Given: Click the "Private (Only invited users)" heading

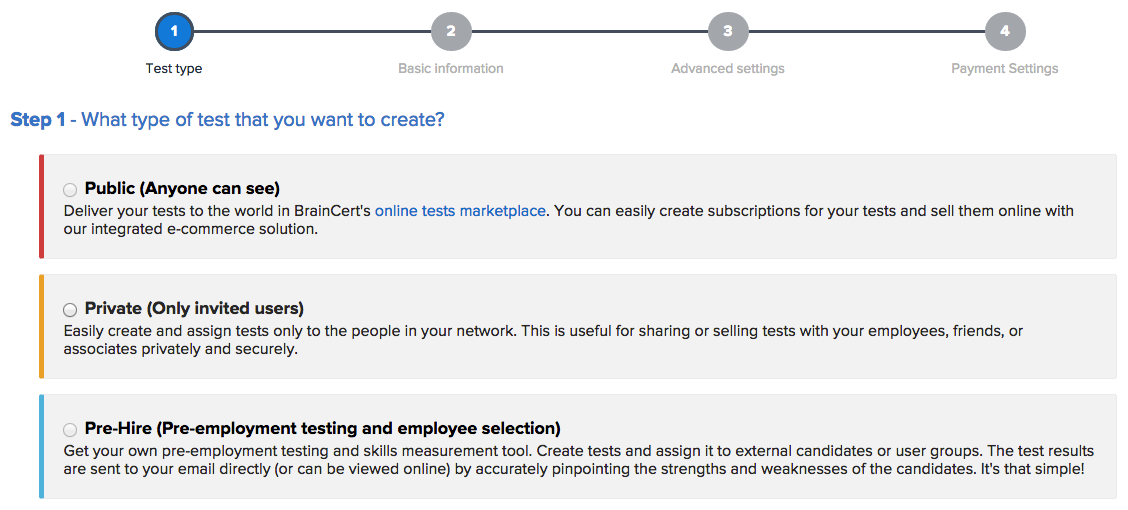Looking at the screenshot, I should click(x=194, y=309).
